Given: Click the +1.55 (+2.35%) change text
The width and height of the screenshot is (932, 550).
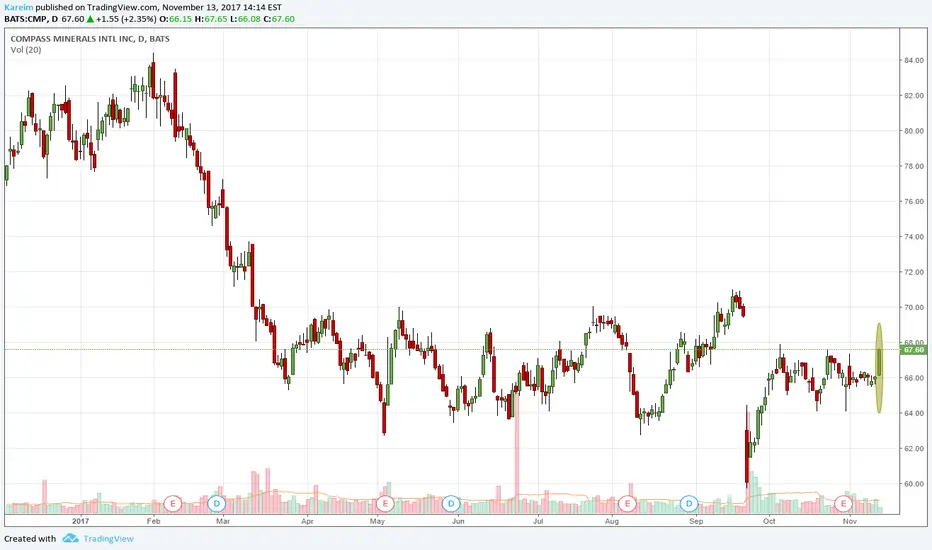Looking at the screenshot, I should [x=126, y=19].
